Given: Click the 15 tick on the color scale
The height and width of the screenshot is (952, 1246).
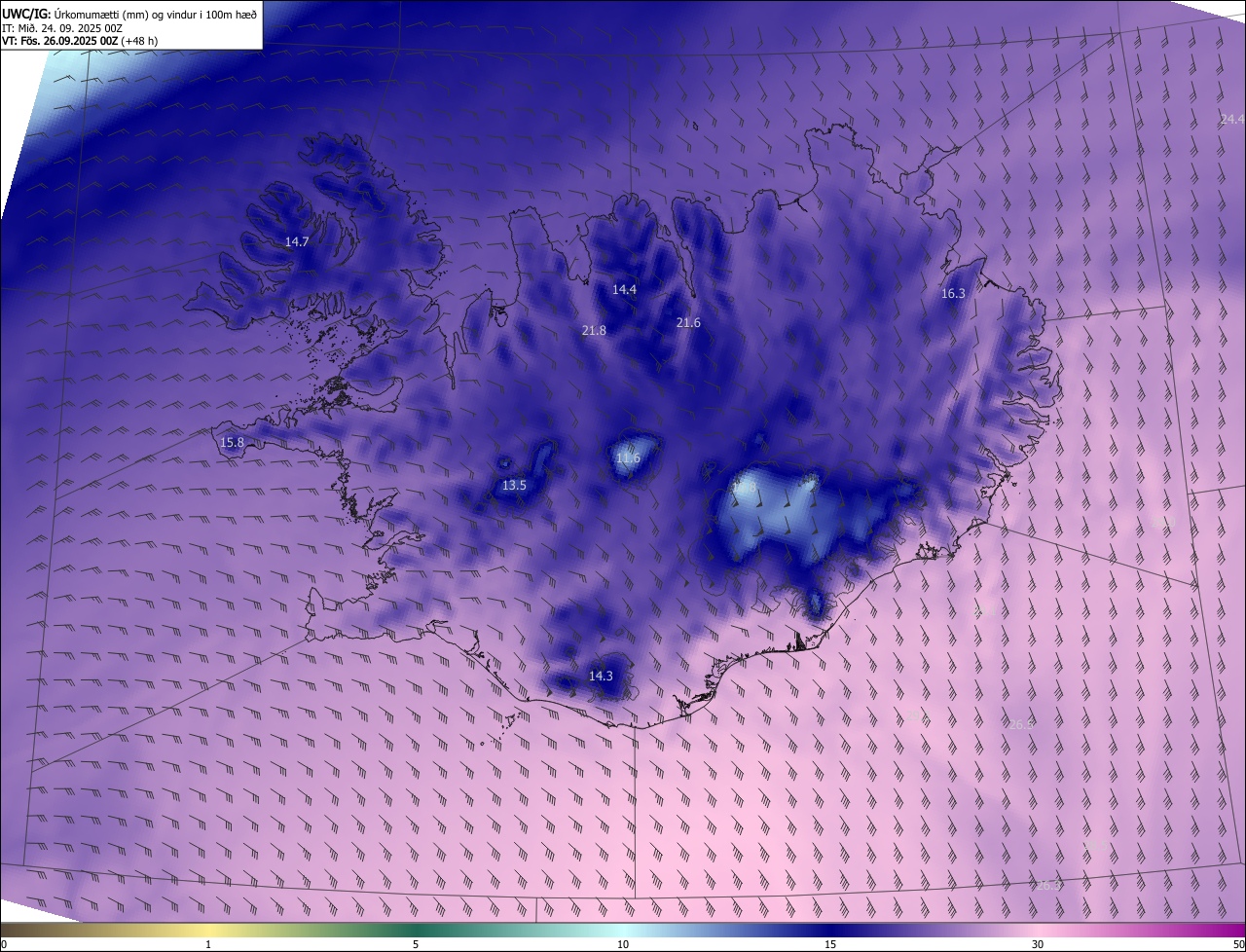Looking at the screenshot, I should [830, 944].
